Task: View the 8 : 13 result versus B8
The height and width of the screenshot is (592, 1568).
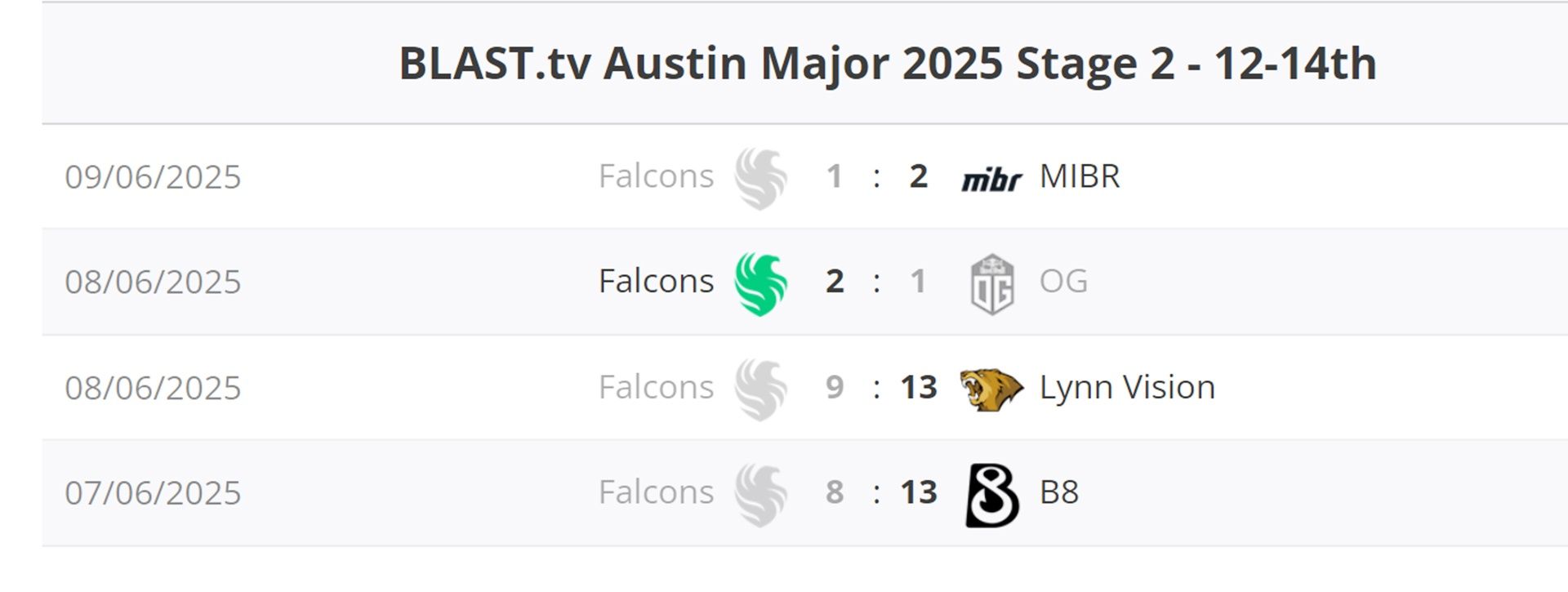Action: click(880, 492)
